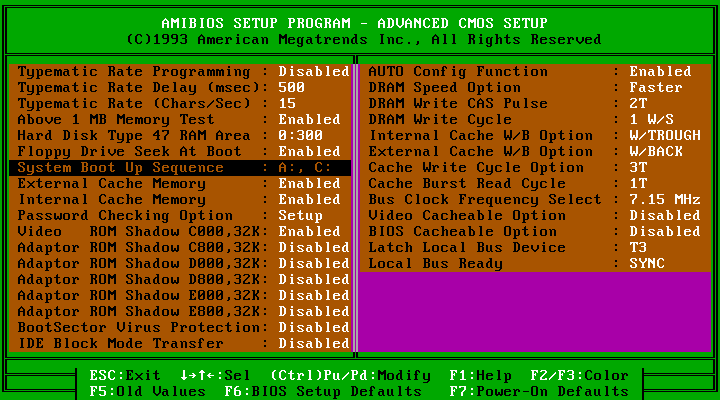
Task: Toggle Typematic Rate Programming Disabled value
Action: point(313,72)
